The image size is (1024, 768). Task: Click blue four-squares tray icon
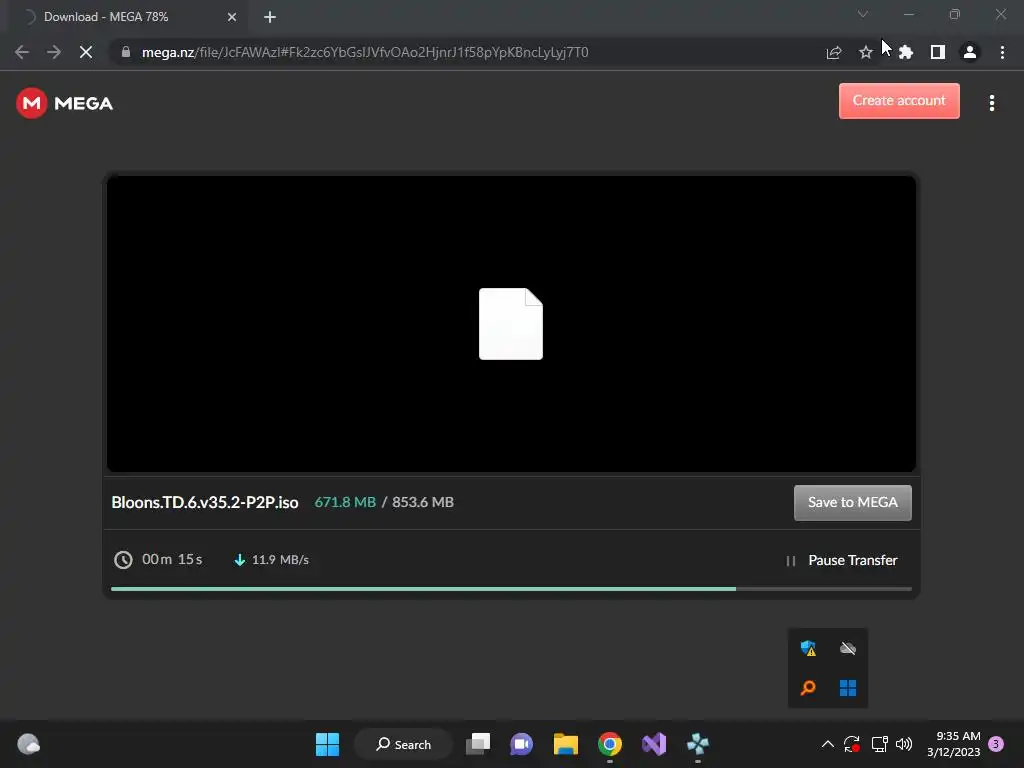[x=848, y=688]
